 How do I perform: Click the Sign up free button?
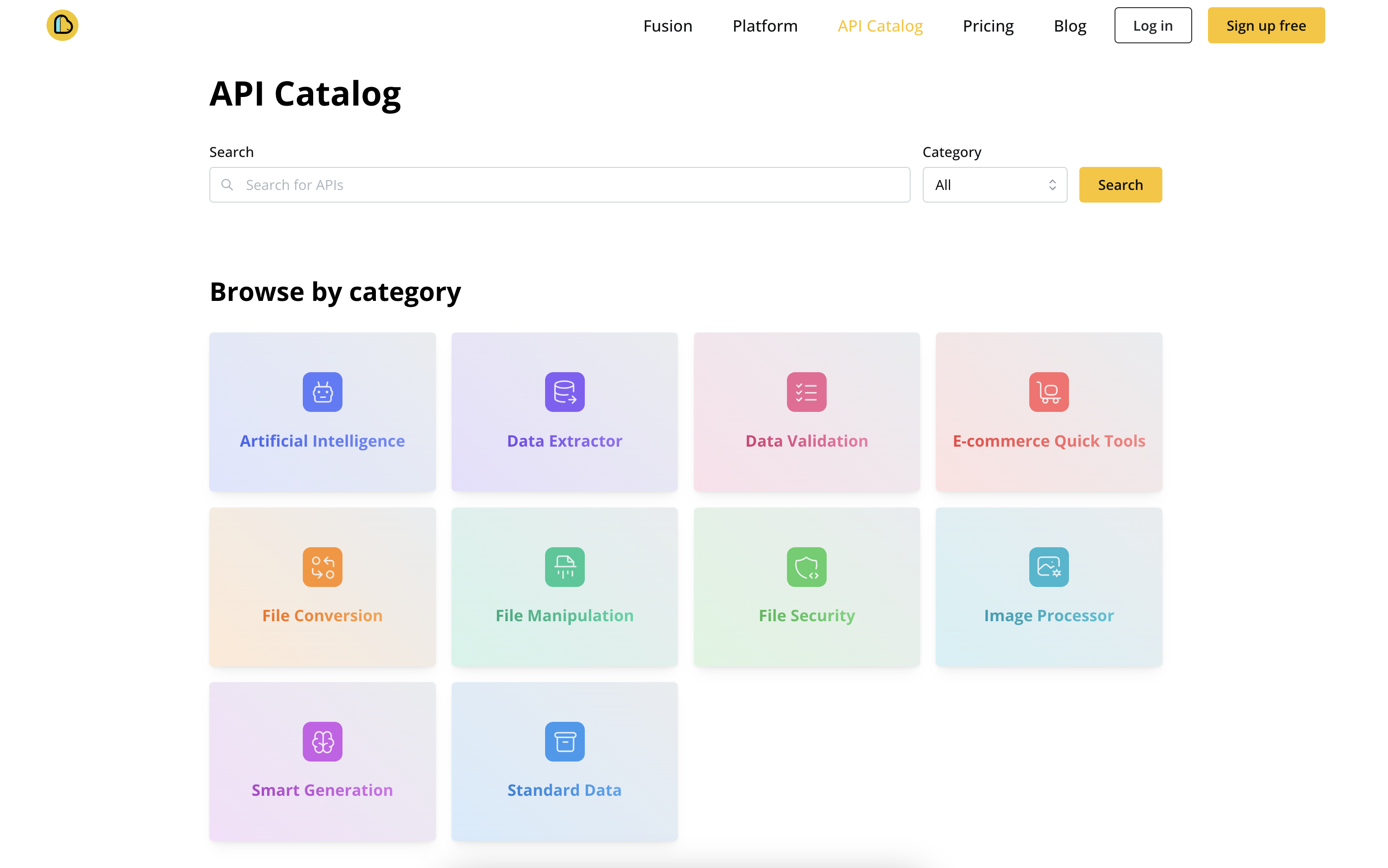tap(1266, 25)
